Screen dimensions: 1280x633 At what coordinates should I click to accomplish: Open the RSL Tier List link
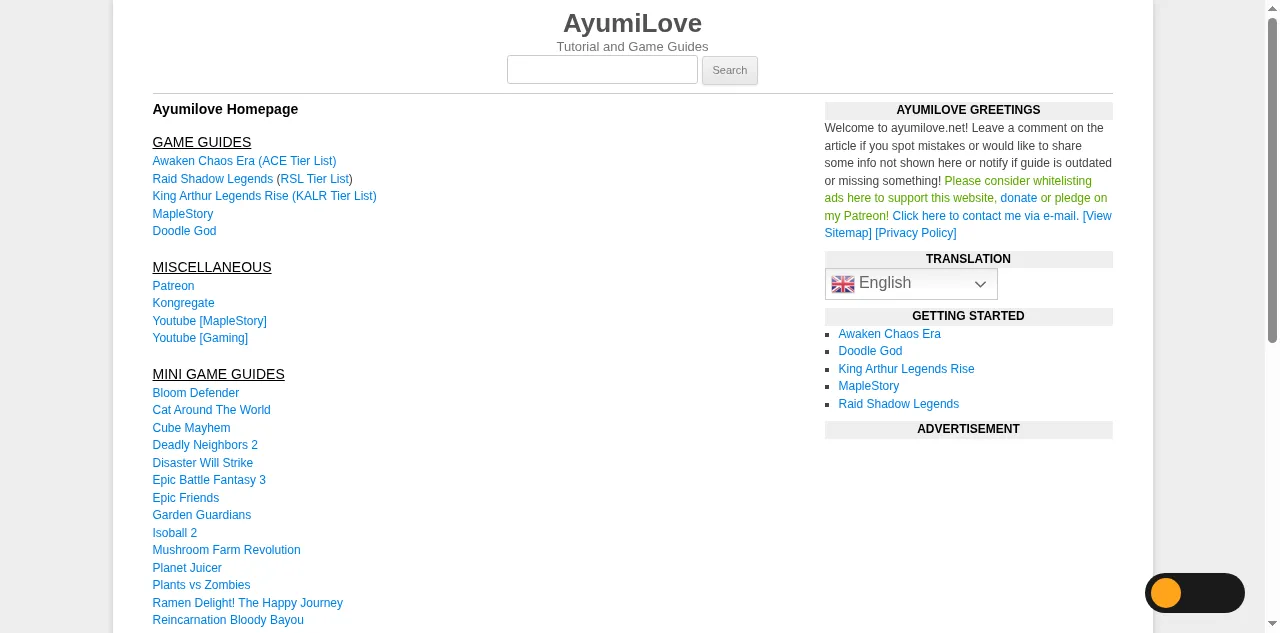314,179
